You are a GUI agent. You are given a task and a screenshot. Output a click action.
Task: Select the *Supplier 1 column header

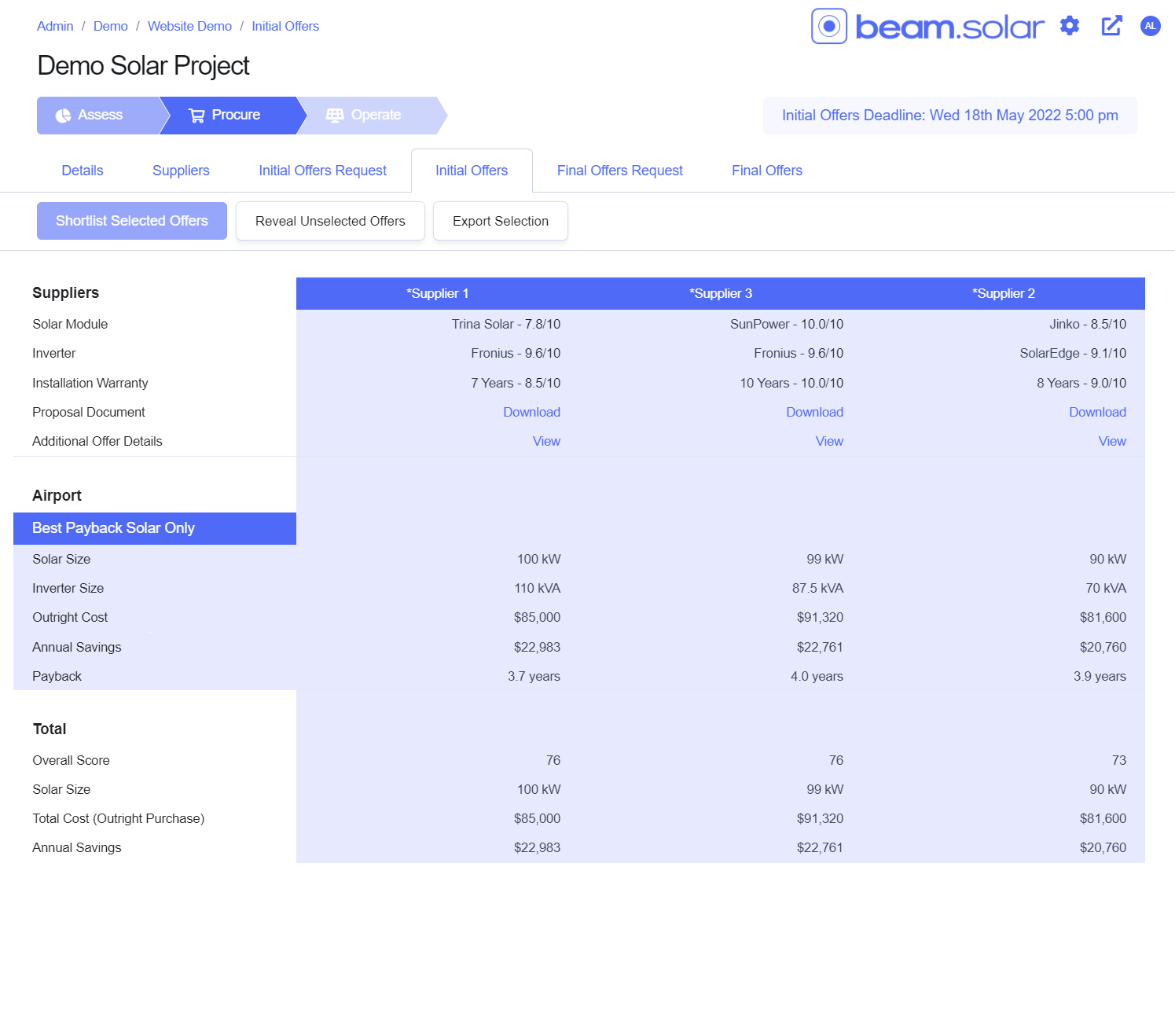[438, 293]
